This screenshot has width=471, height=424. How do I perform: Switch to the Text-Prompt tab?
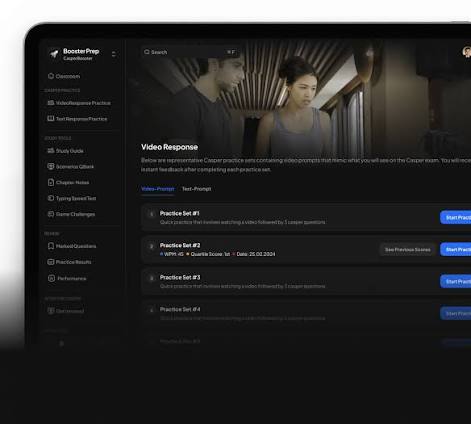click(196, 189)
